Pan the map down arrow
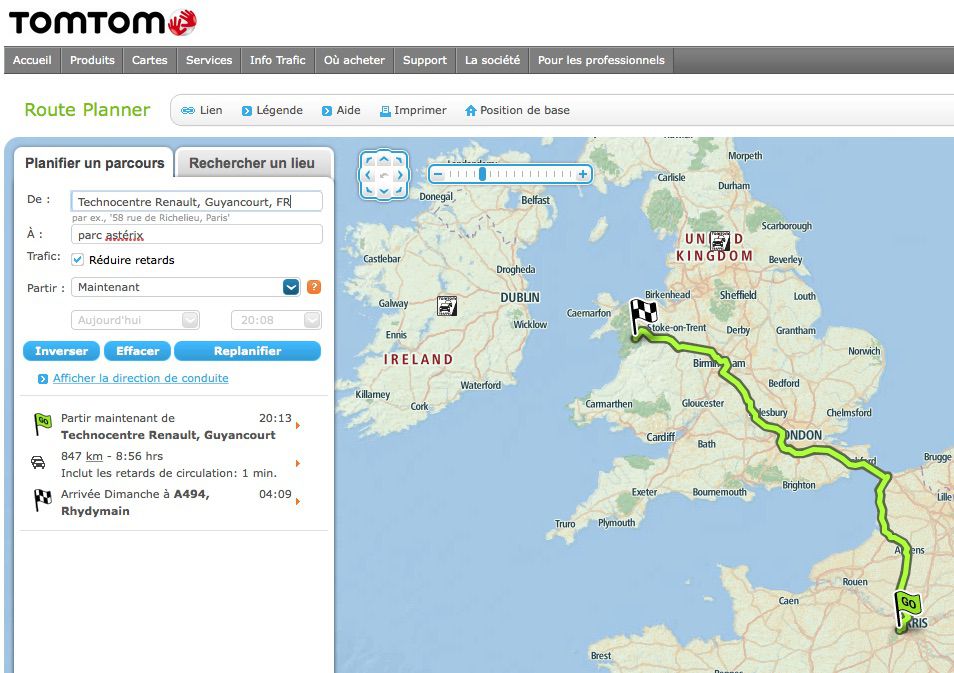 pos(384,191)
